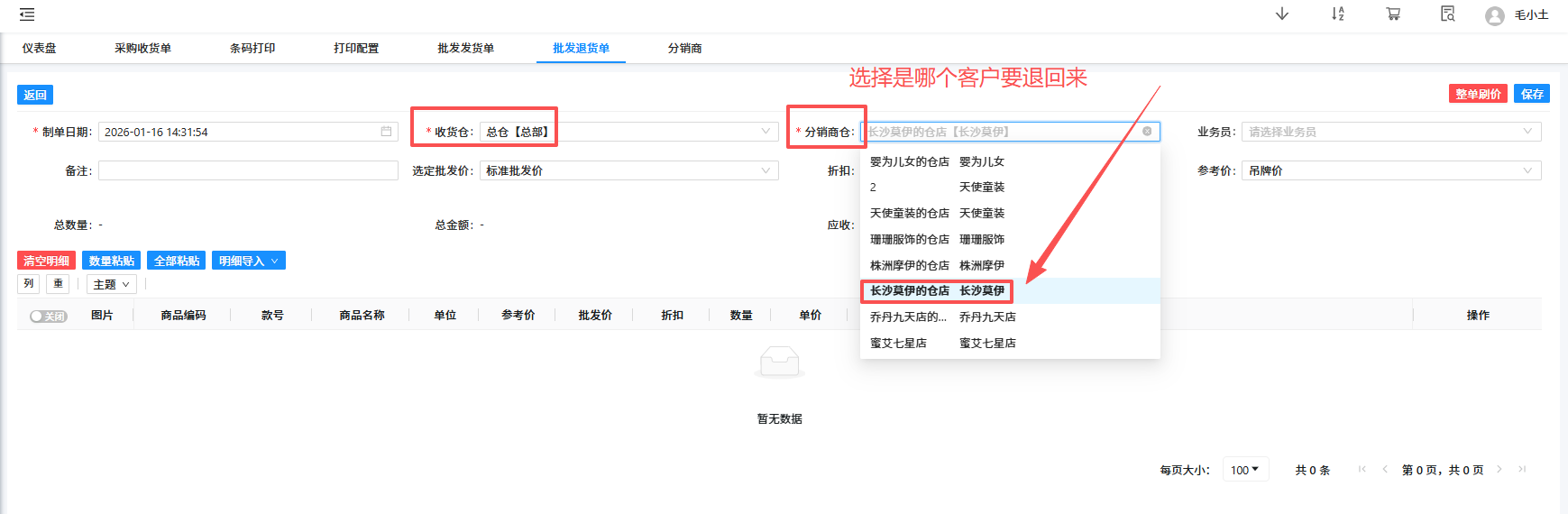Go to last page pagination icon
The width and height of the screenshot is (1568, 514).
coord(1522,469)
